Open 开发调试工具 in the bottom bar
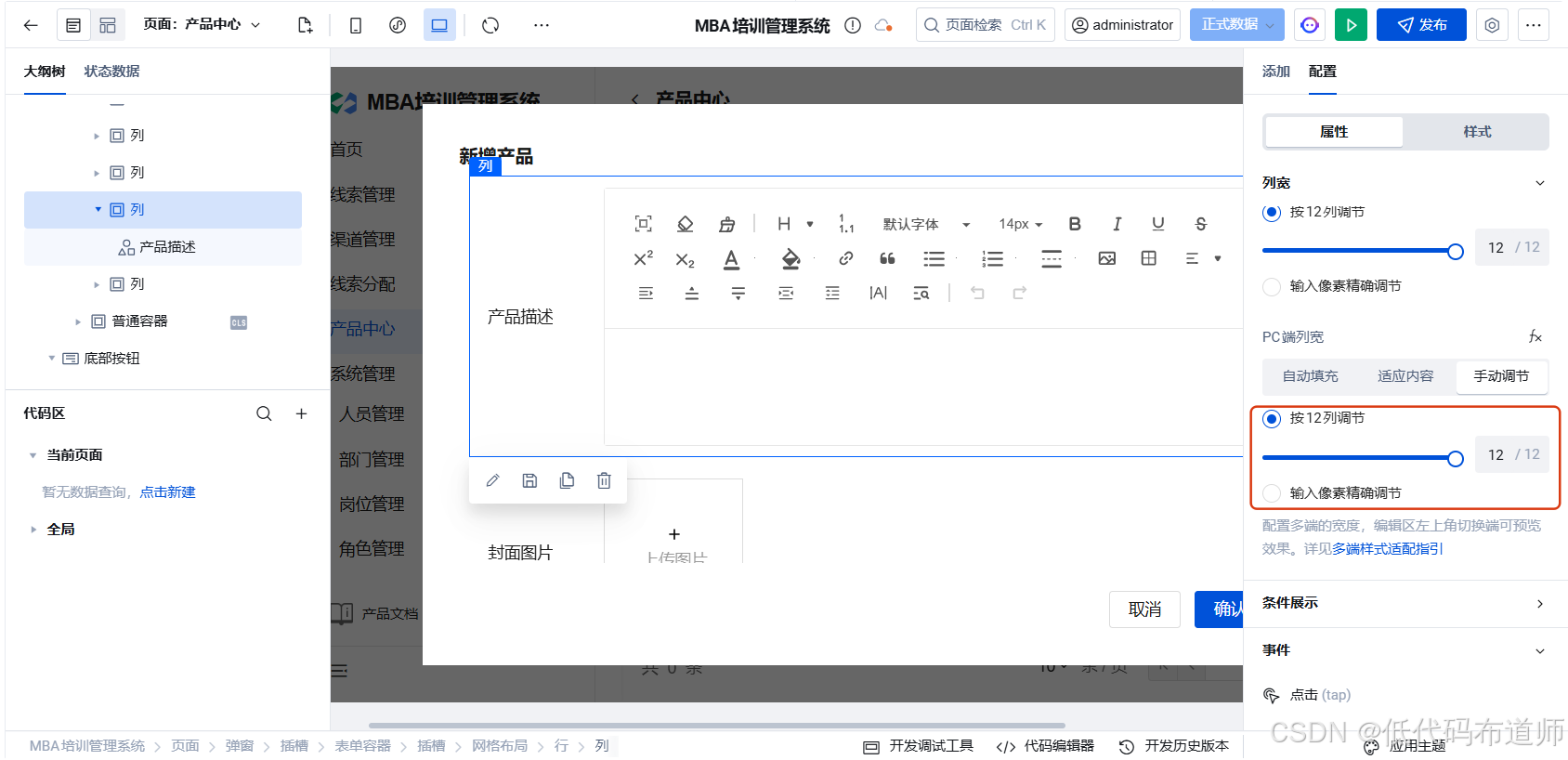 point(919,746)
